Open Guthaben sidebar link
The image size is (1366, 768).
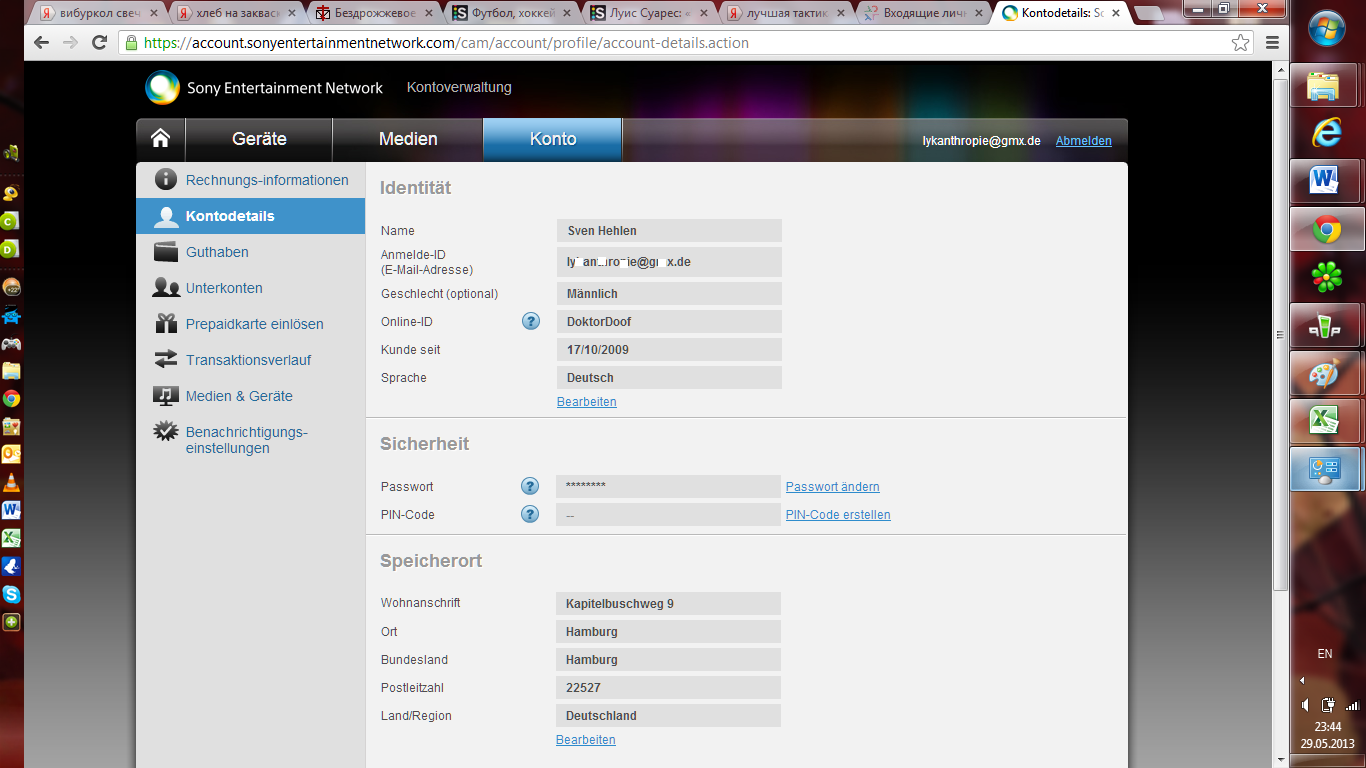(217, 252)
